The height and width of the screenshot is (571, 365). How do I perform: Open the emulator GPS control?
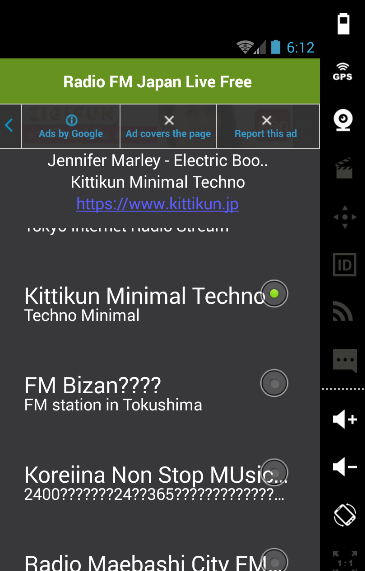343,71
